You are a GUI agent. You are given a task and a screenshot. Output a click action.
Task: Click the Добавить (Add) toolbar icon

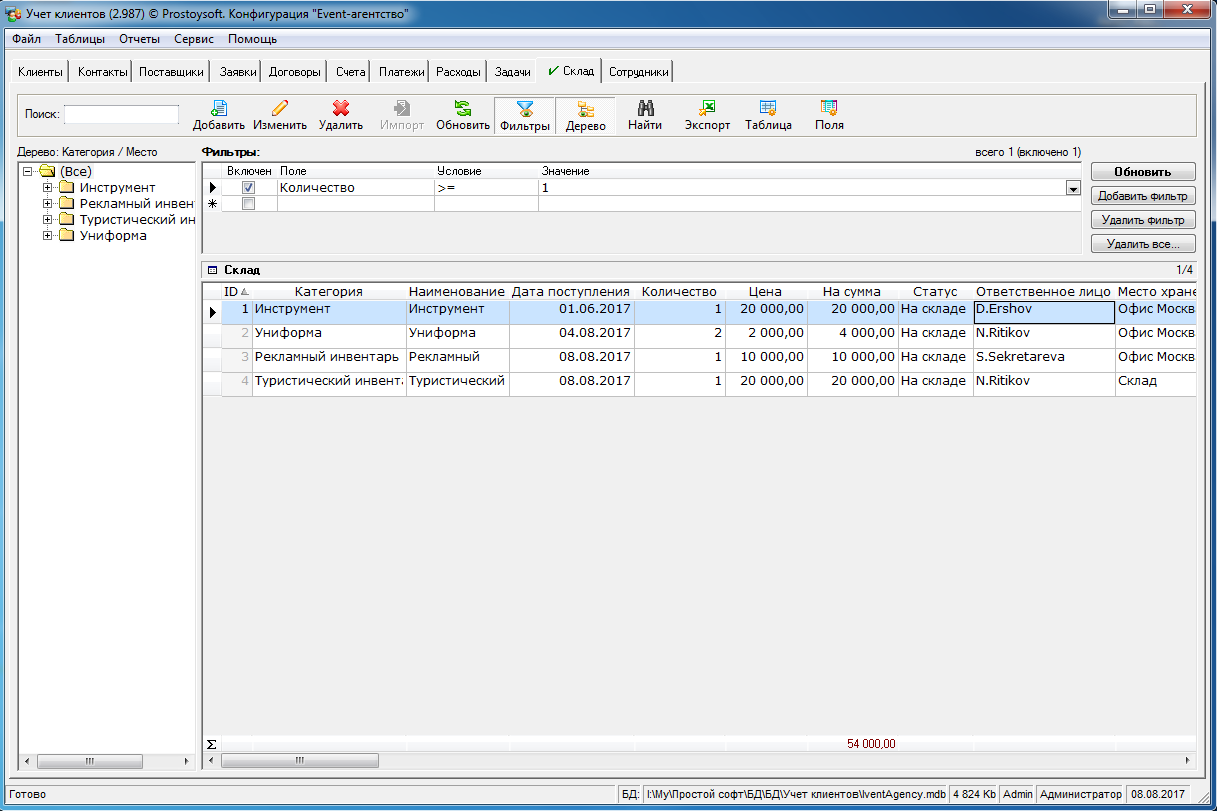218,109
